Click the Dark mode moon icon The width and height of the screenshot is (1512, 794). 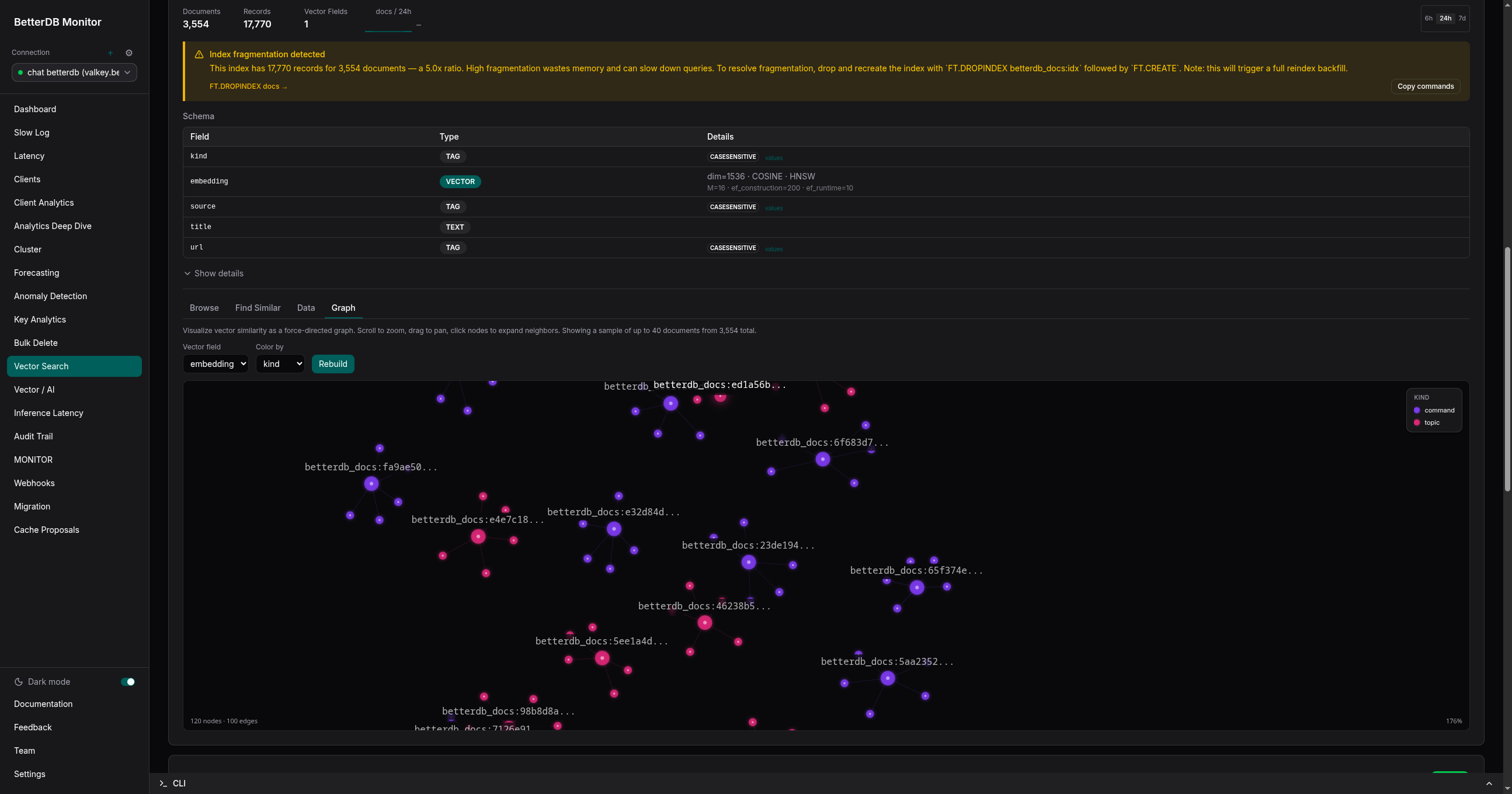[x=19, y=682]
